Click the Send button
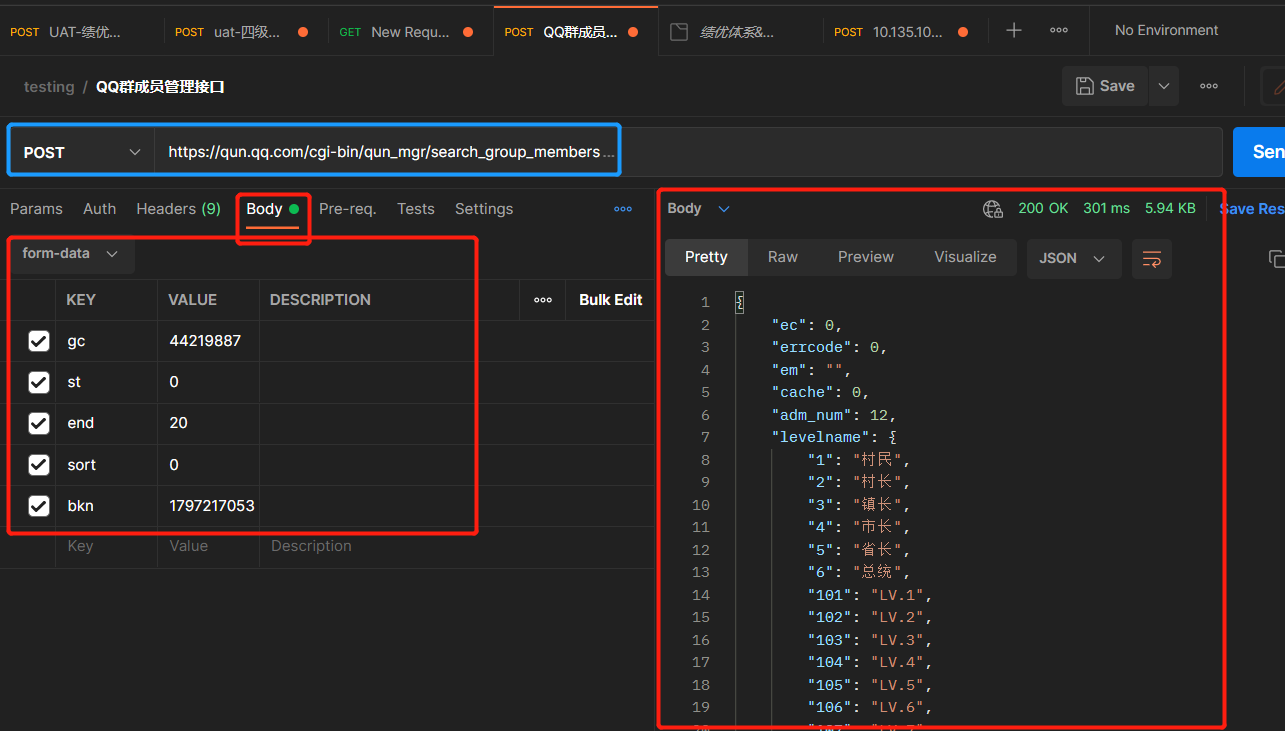The image size is (1285, 731). [x=1259, y=152]
